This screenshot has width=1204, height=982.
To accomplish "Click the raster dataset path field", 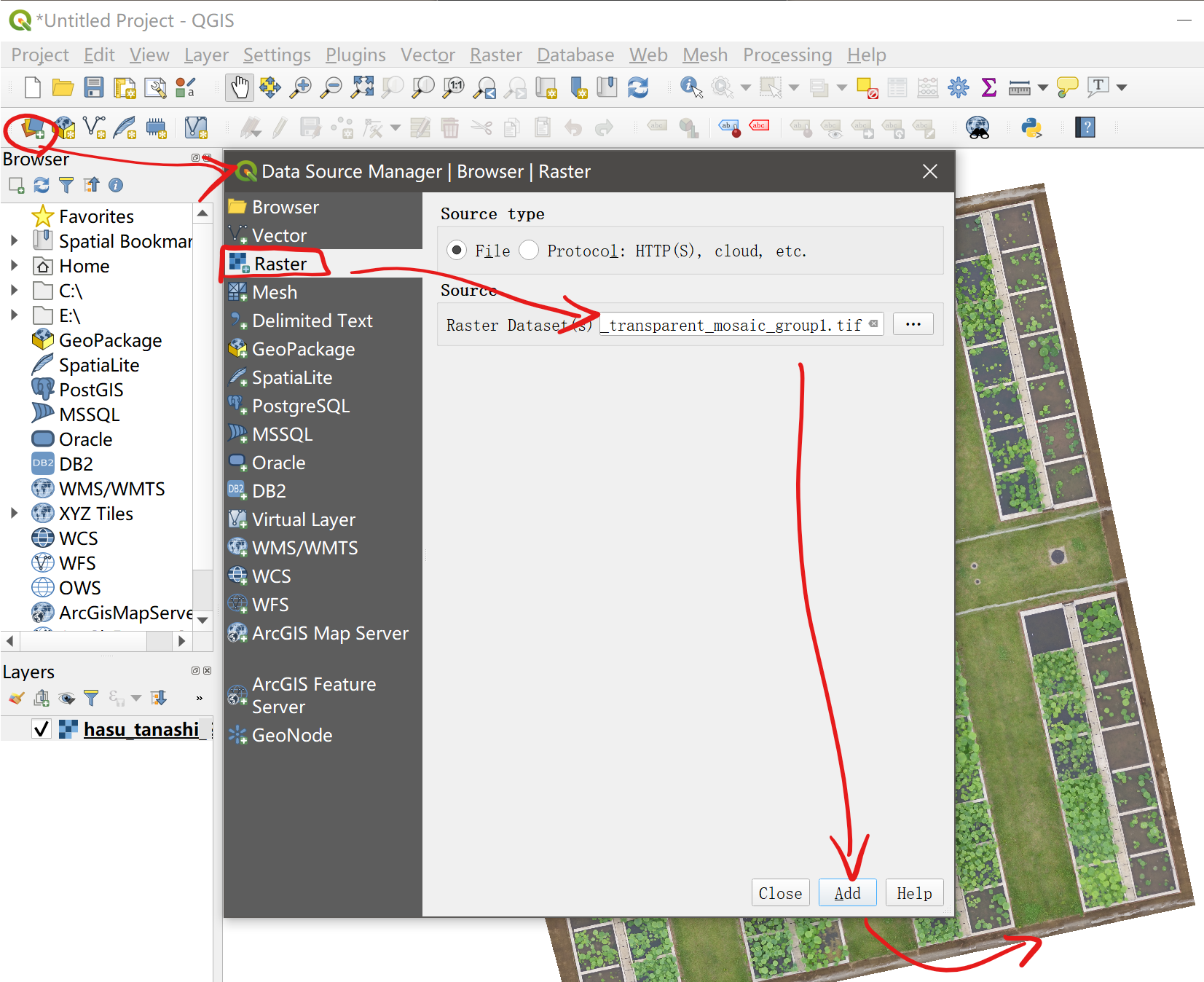I will pos(741,324).
